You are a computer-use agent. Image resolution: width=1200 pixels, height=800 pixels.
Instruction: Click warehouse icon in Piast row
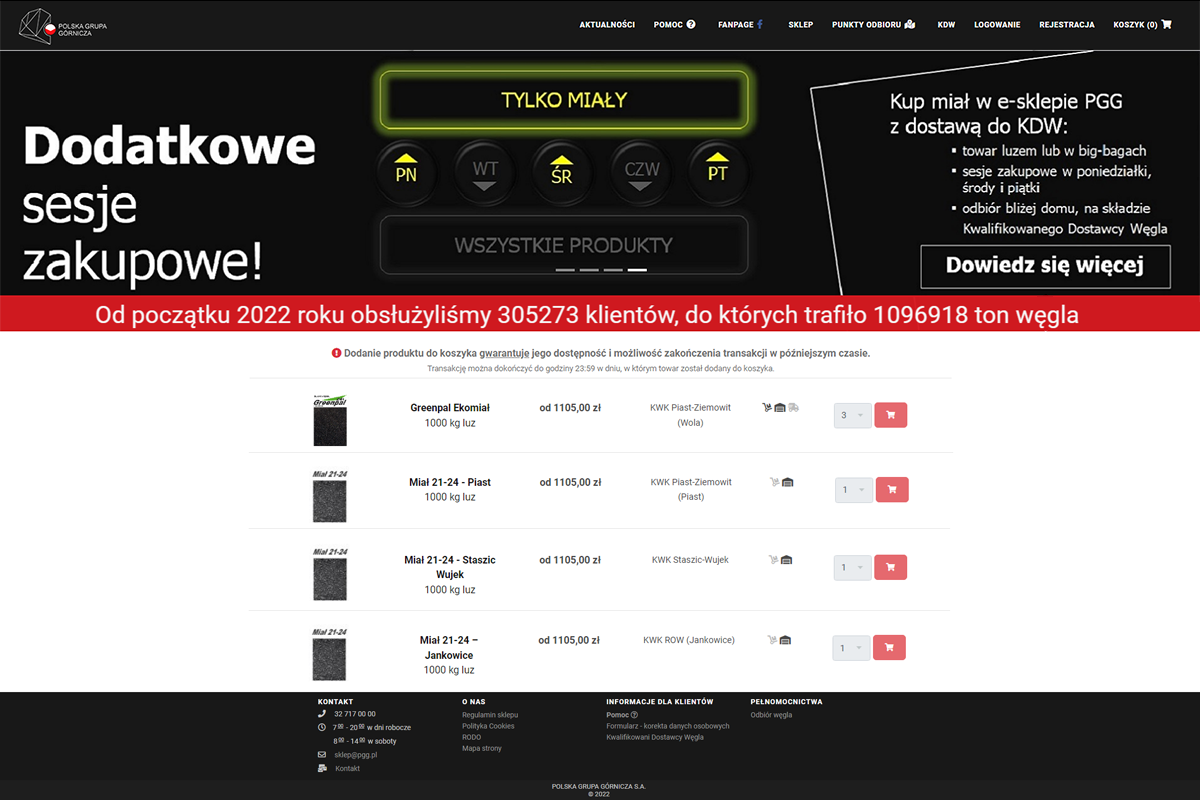click(787, 482)
